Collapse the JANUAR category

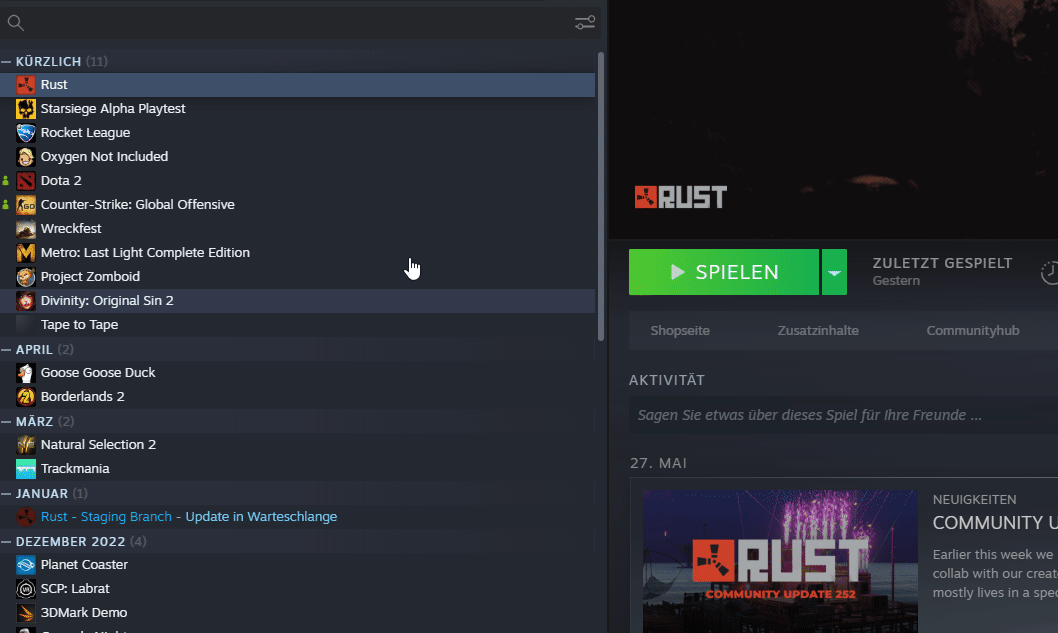pos(6,493)
